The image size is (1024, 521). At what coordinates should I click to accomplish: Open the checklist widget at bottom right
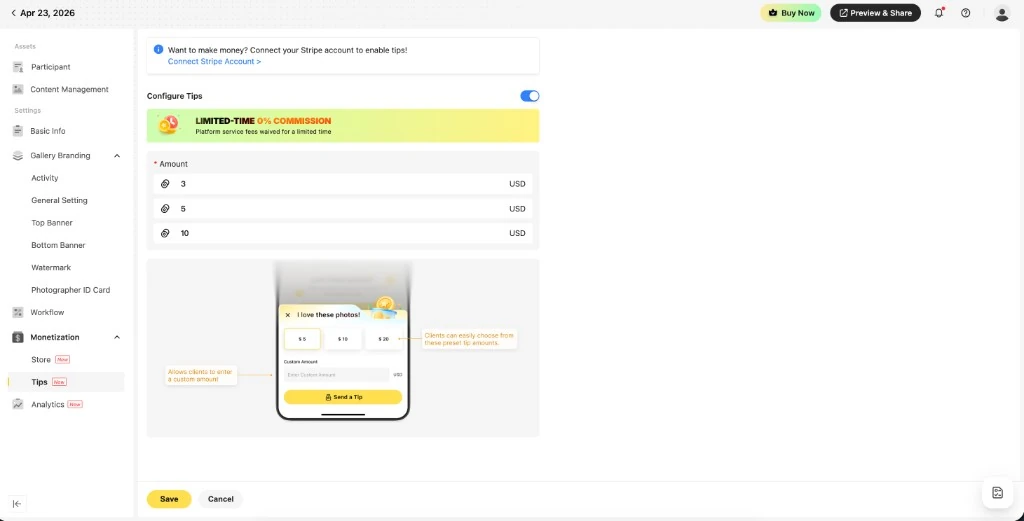point(997,493)
